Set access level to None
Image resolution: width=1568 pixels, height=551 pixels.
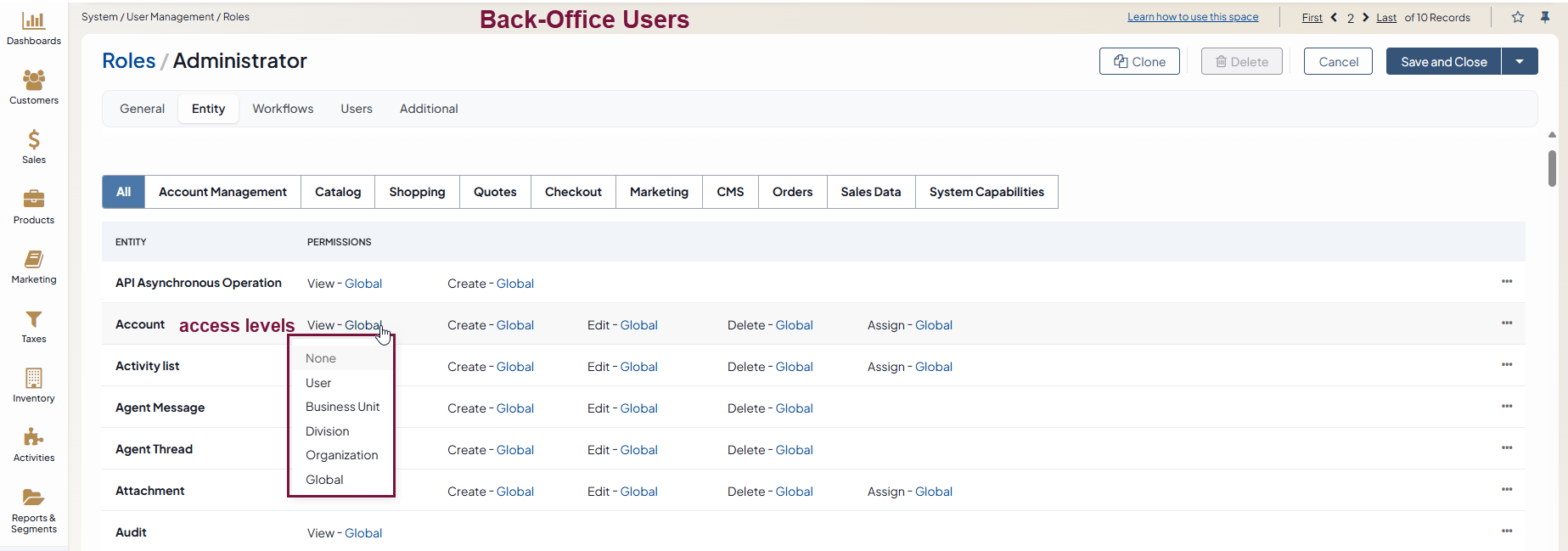point(321,358)
